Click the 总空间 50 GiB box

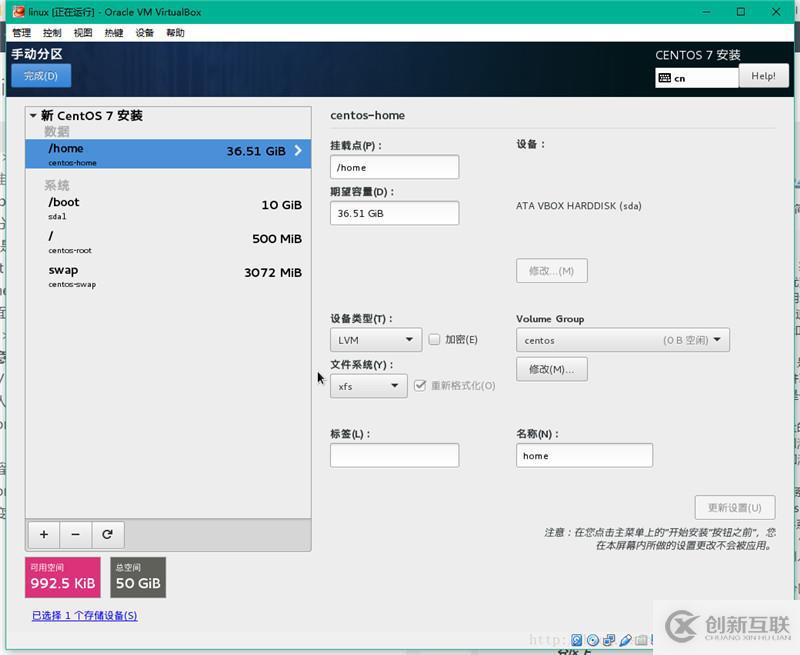pyautogui.click(x=138, y=577)
